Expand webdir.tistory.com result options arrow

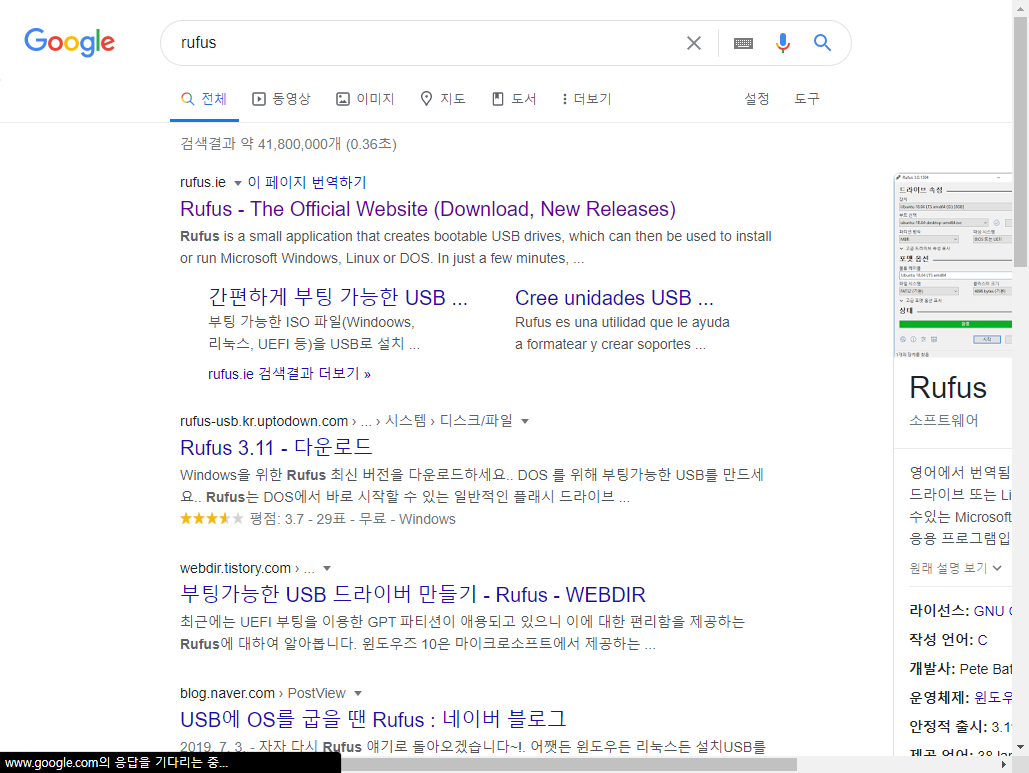pyautogui.click(x=327, y=568)
